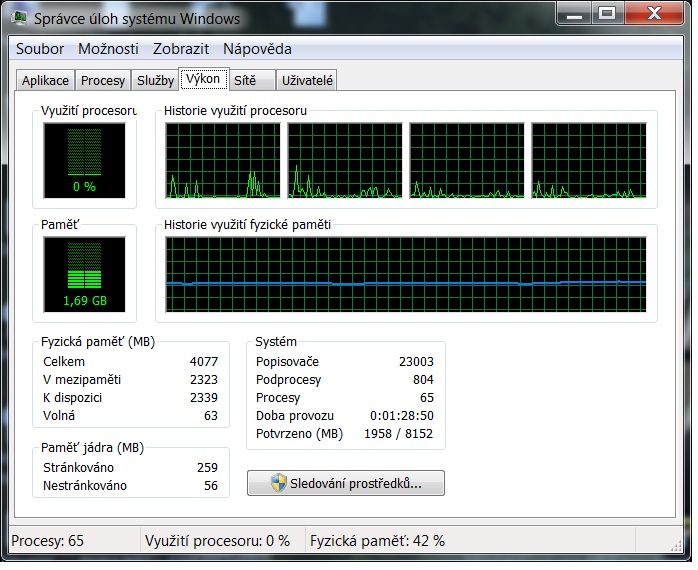Viewport: 698px width, 570px height.
Task: Maximize the Task Manager window
Action: pyautogui.click(x=608, y=14)
